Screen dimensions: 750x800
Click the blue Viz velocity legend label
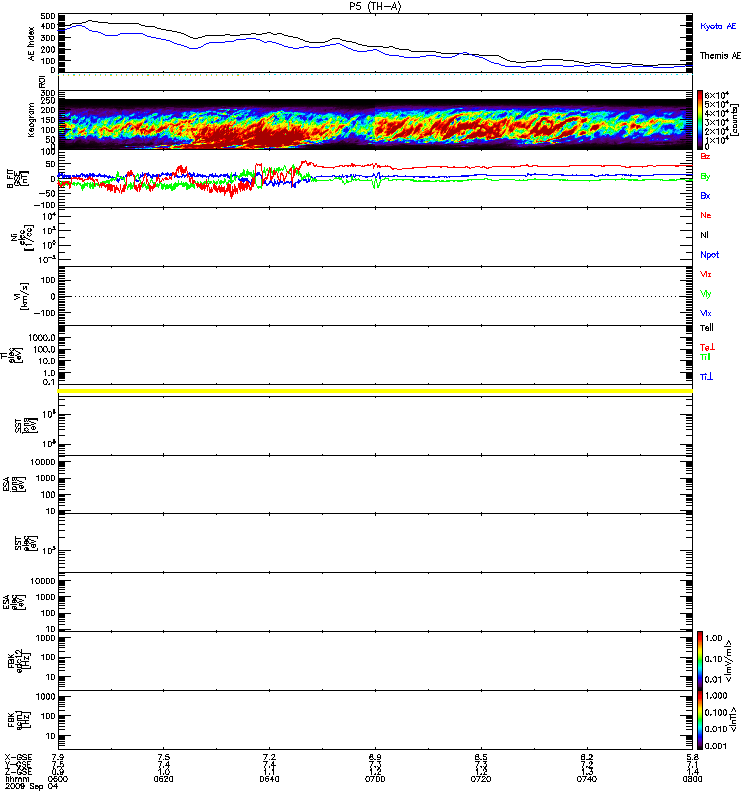click(x=706, y=313)
